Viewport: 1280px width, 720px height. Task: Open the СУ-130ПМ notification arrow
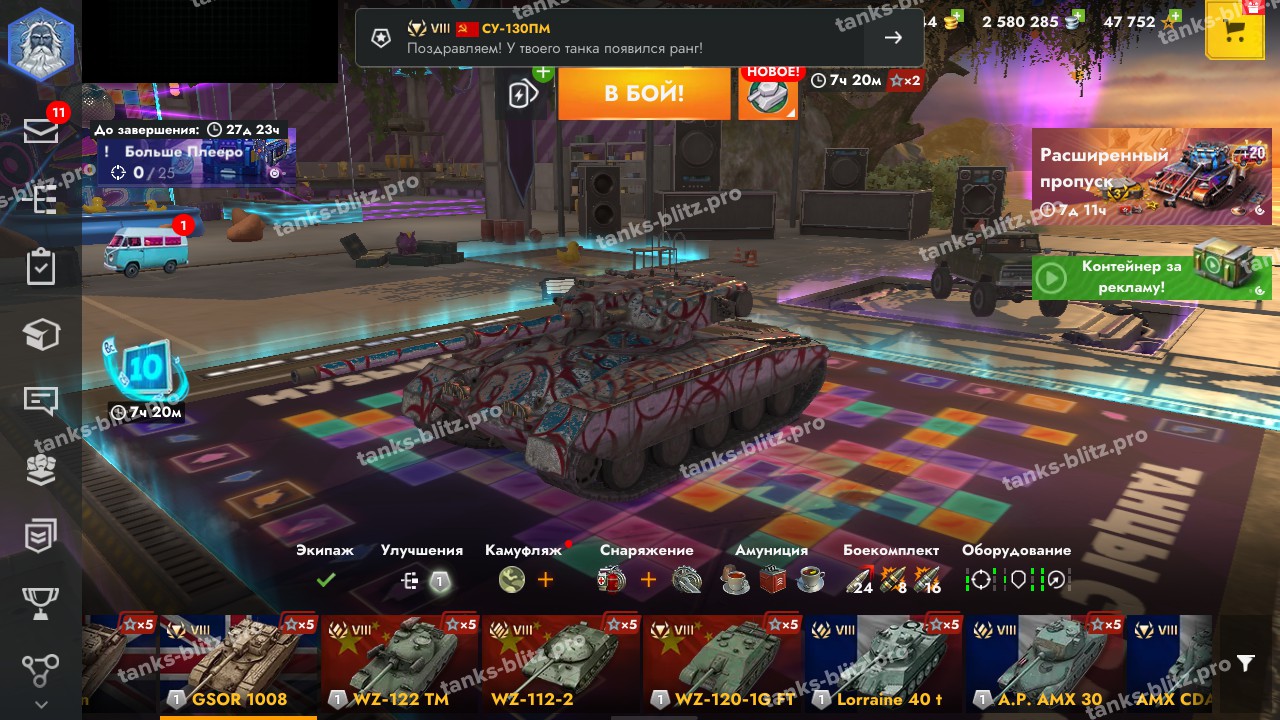click(893, 38)
